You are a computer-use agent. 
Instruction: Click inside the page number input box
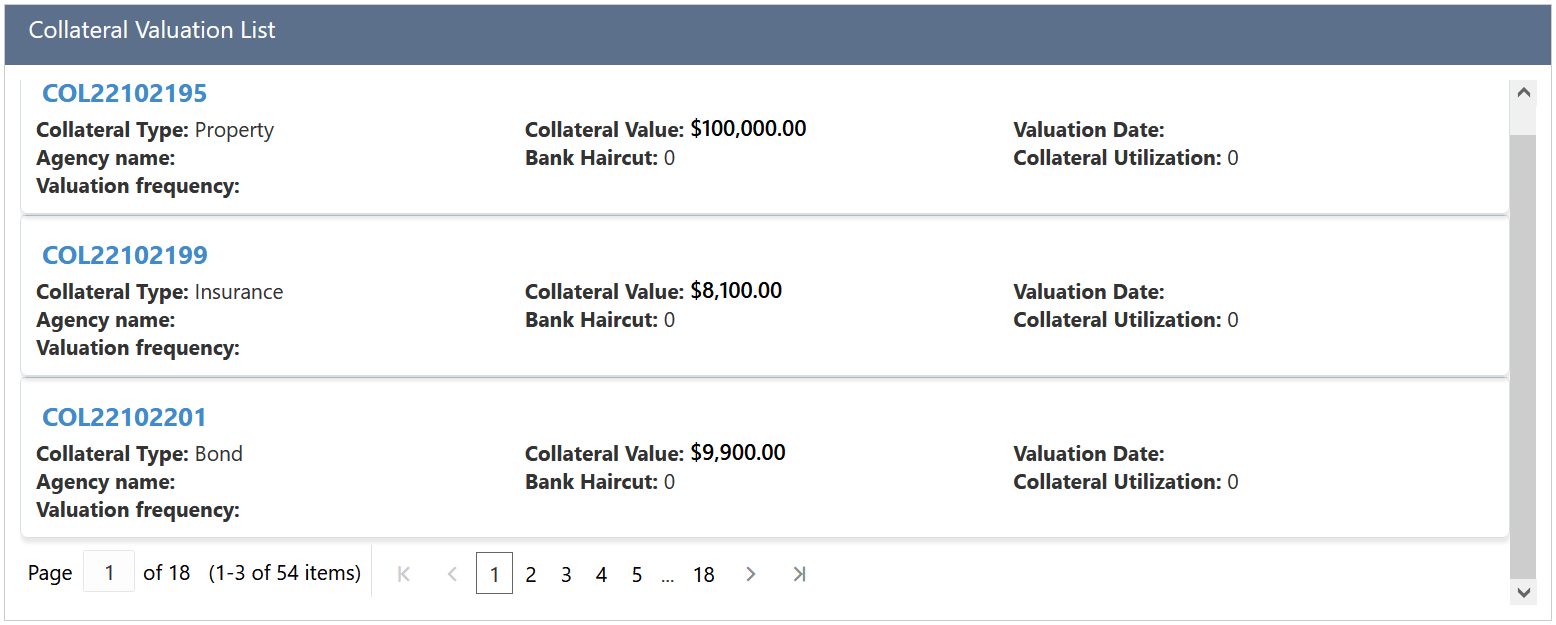[x=108, y=570]
